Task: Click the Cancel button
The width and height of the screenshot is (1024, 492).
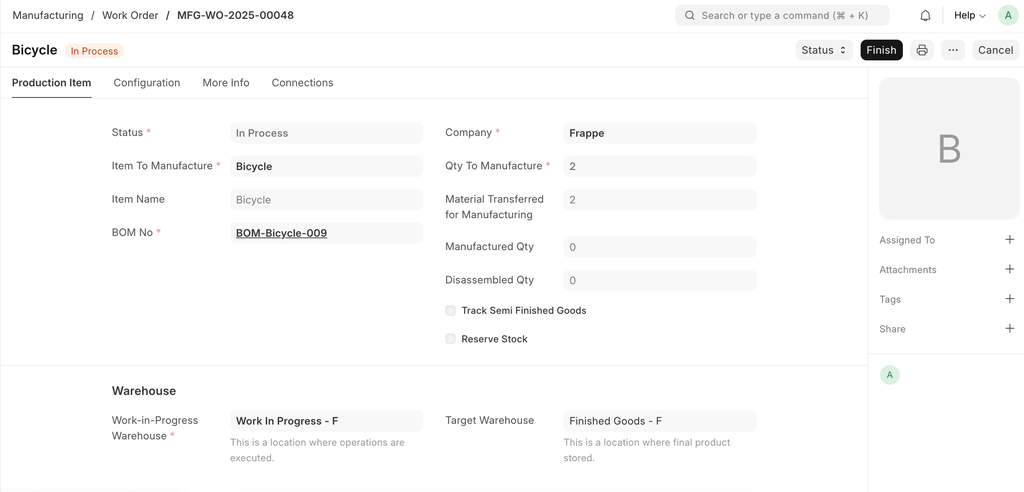Action: 995,50
